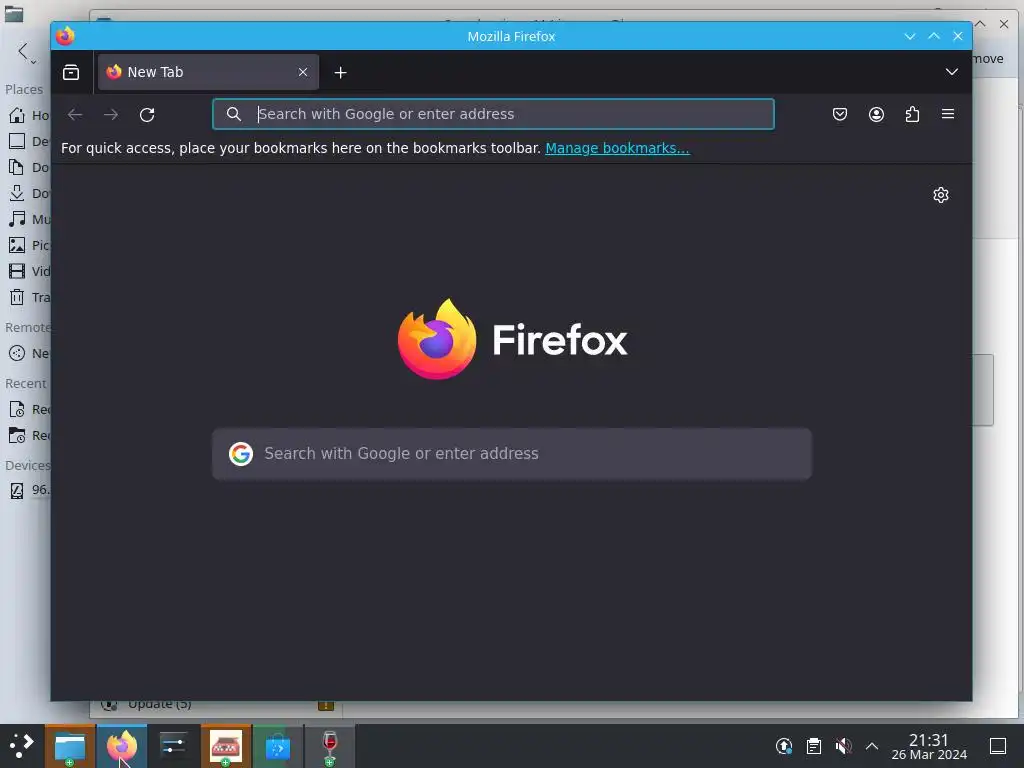Toggle the muted volume tray icon
The height and width of the screenshot is (768, 1024).
click(x=843, y=746)
